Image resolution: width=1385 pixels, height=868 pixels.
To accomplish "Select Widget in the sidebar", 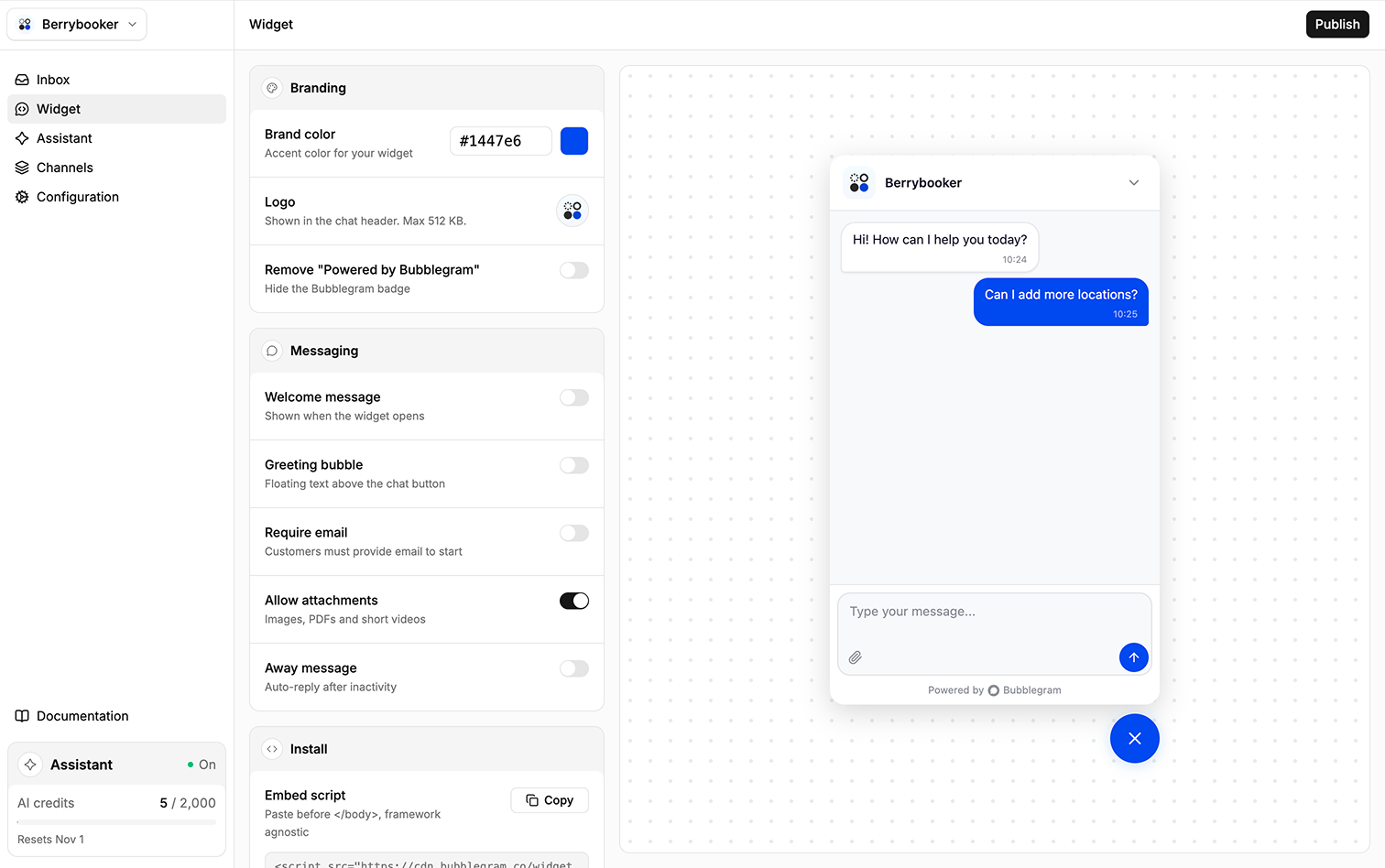I will (116, 109).
